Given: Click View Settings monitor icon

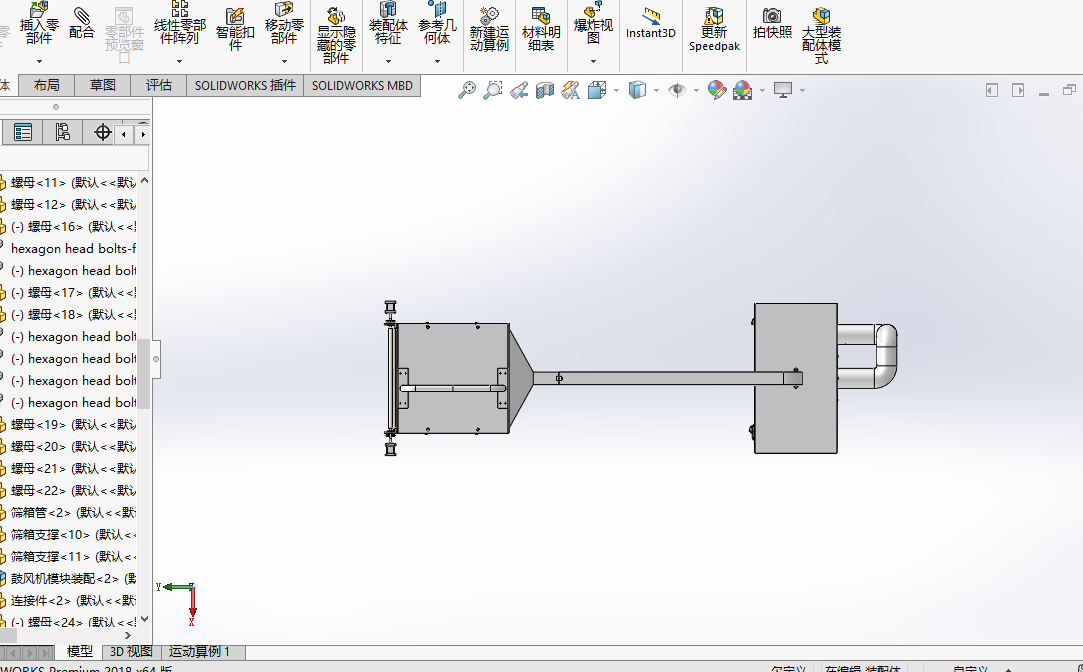Looking at the screenshot, I should click(x=783, y=90).
